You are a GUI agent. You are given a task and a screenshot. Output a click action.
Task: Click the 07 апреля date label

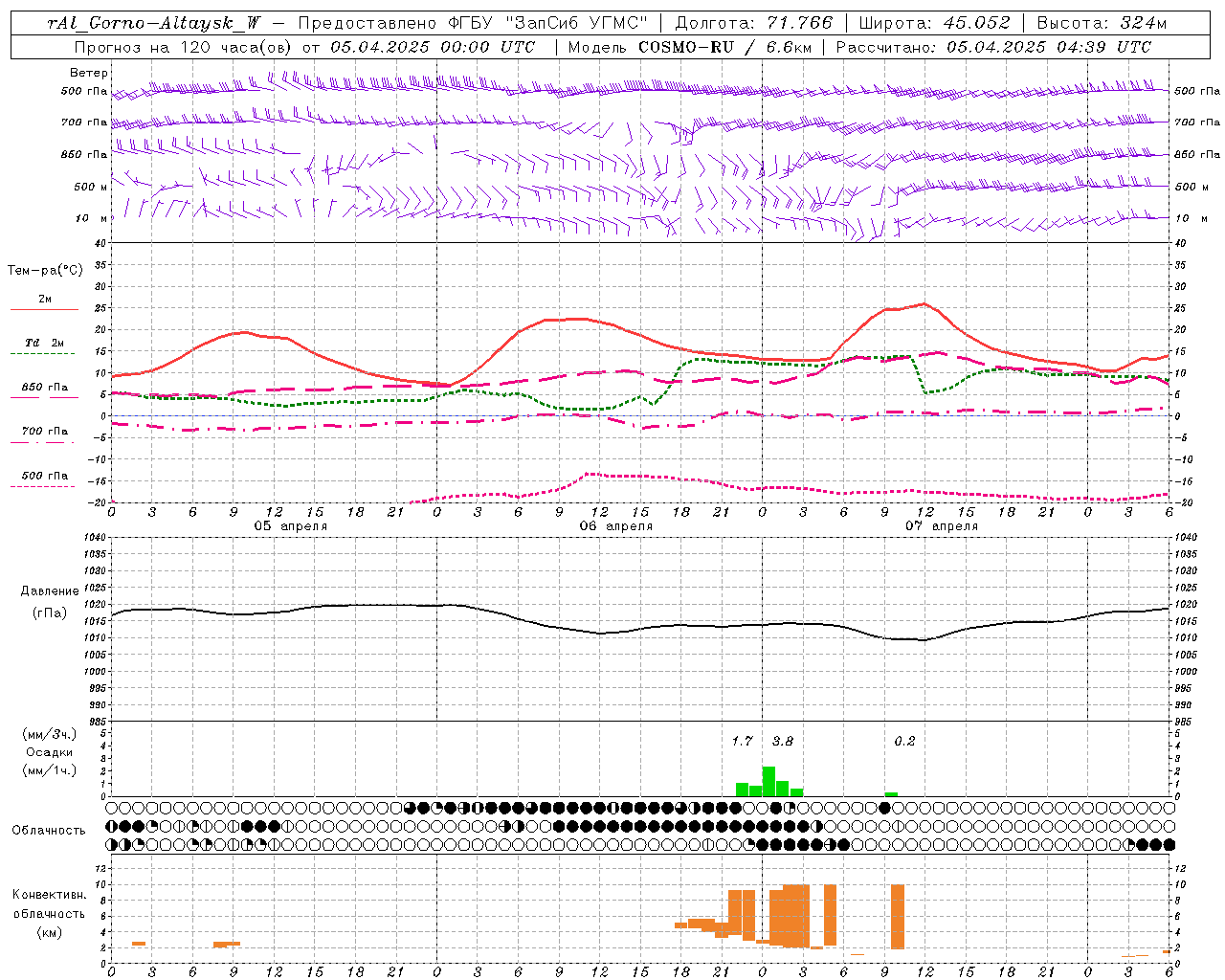coord(941,526)
